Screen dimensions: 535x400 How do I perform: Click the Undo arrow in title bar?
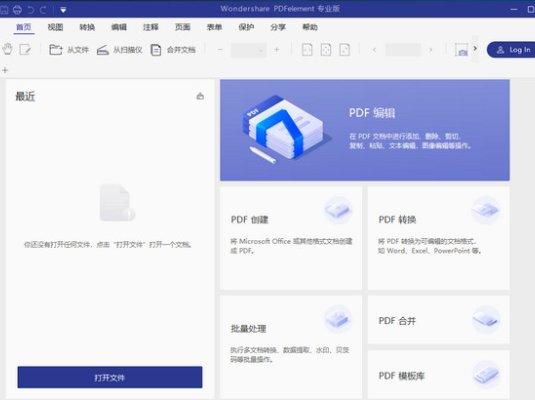pyautogui.click(x=31, y=10)
